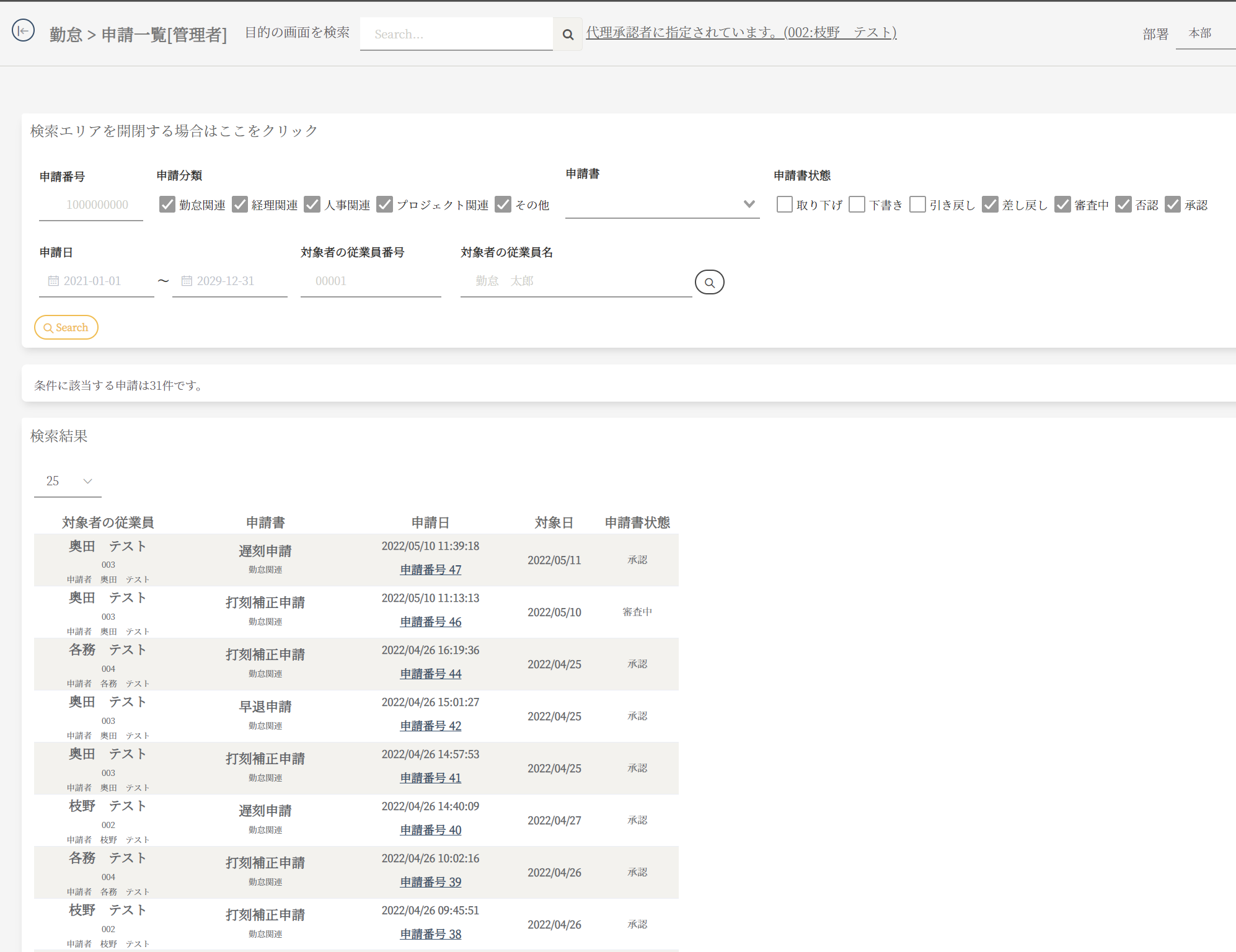This screenshot has height=952, width=1236.
Task: Open the 代理承認者 notice link
Action: (741, 32)
